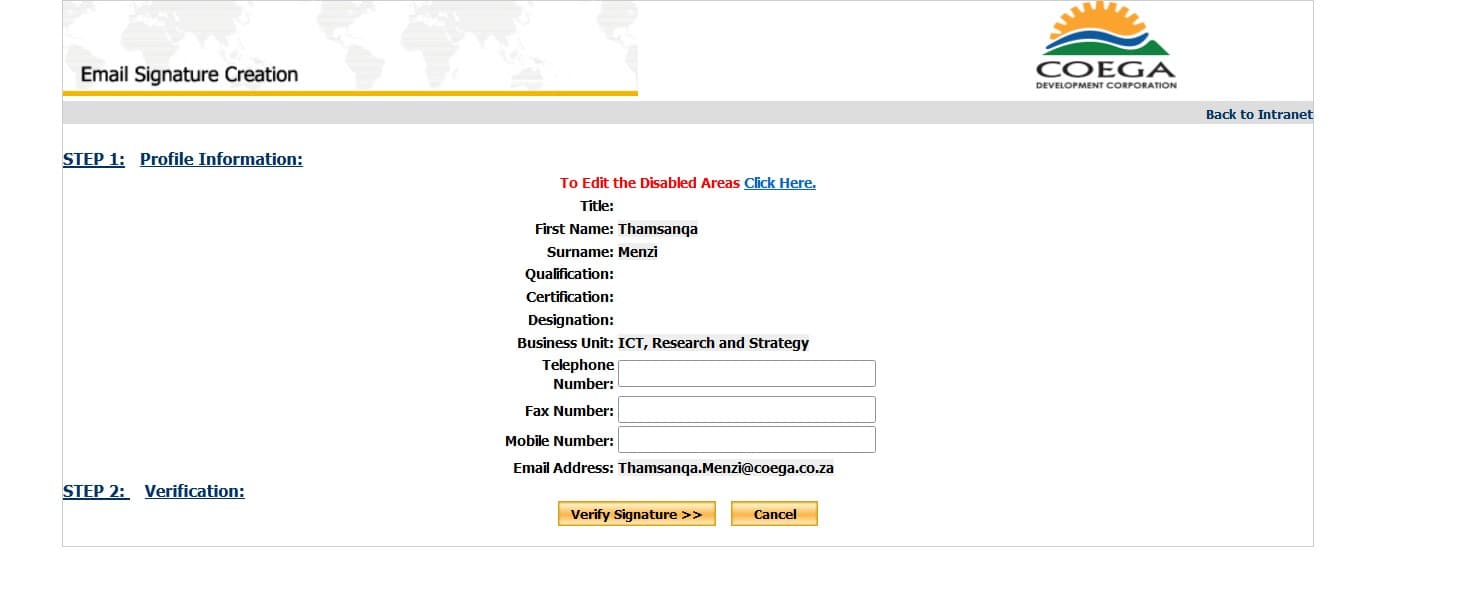Click into the Mobile Number field

(747, 440)
